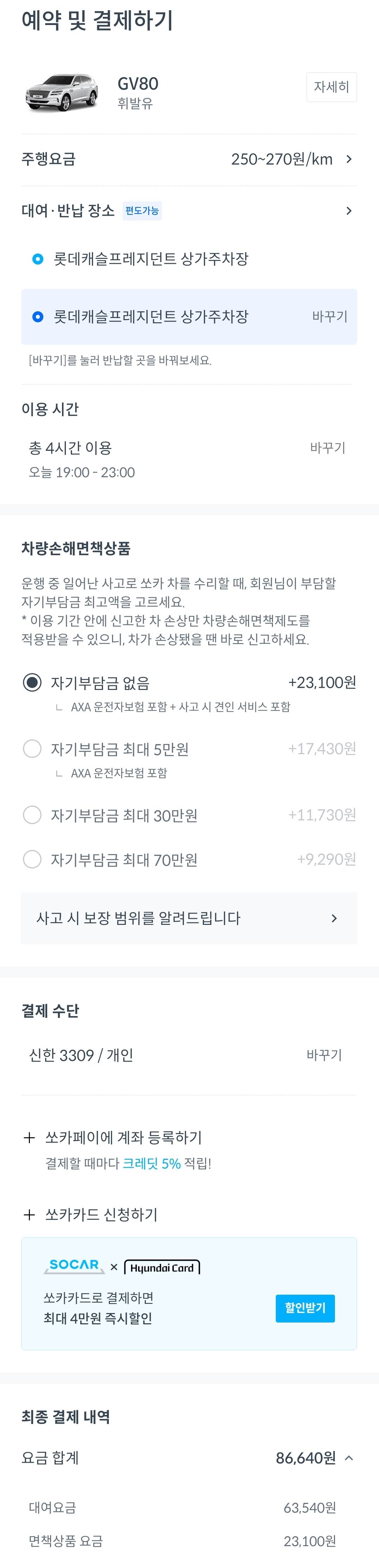
Task: Choose 자기부담금 최대 70만원 option
Action: (32, 859)
